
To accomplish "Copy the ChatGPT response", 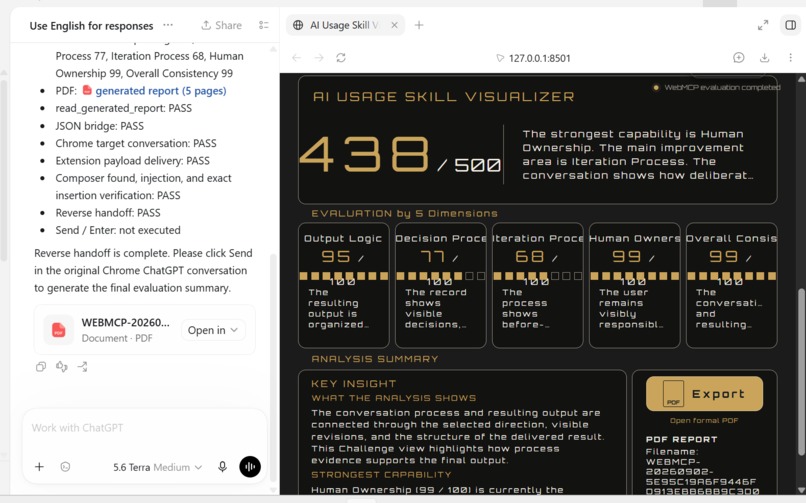I will (41, 366).
